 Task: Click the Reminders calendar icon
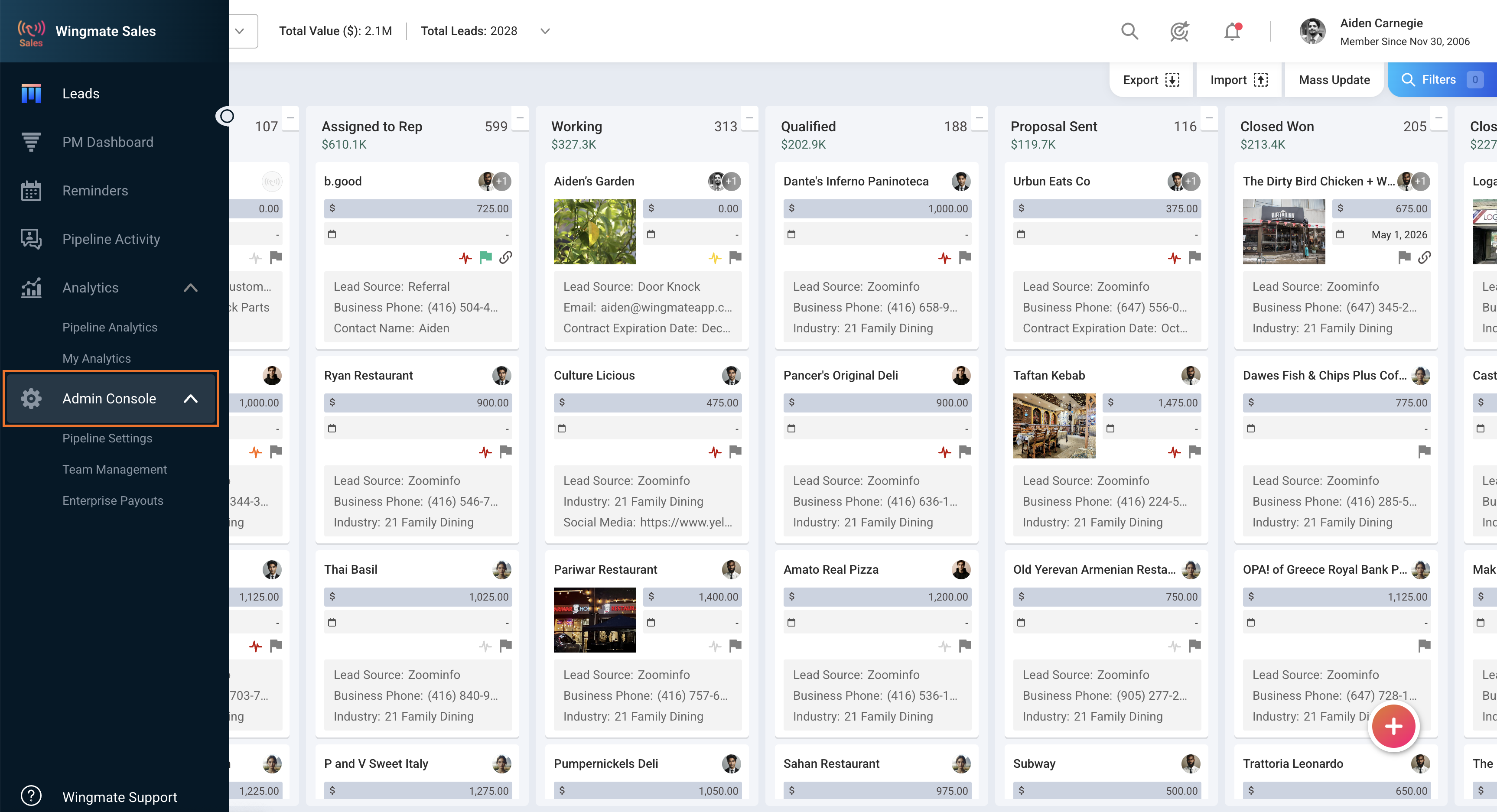pyautogui.click(x=31, y=191)
